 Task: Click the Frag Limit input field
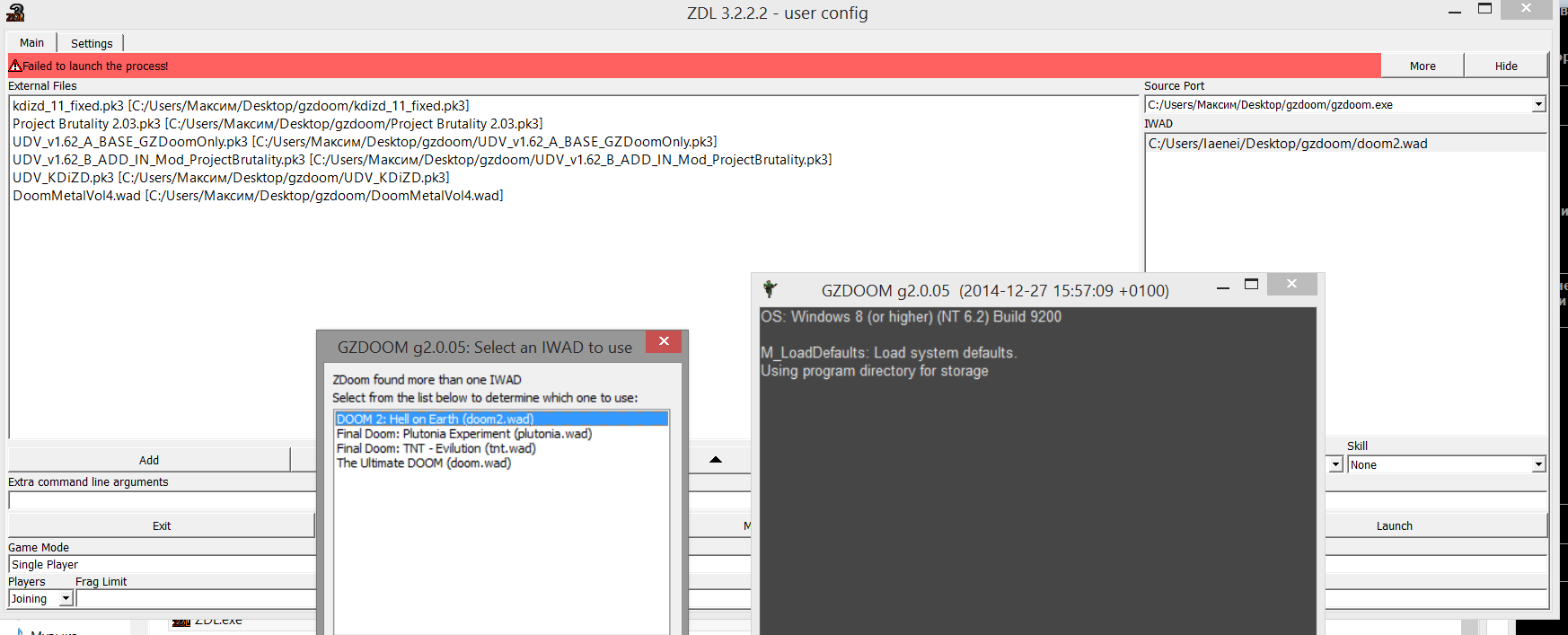196,598
